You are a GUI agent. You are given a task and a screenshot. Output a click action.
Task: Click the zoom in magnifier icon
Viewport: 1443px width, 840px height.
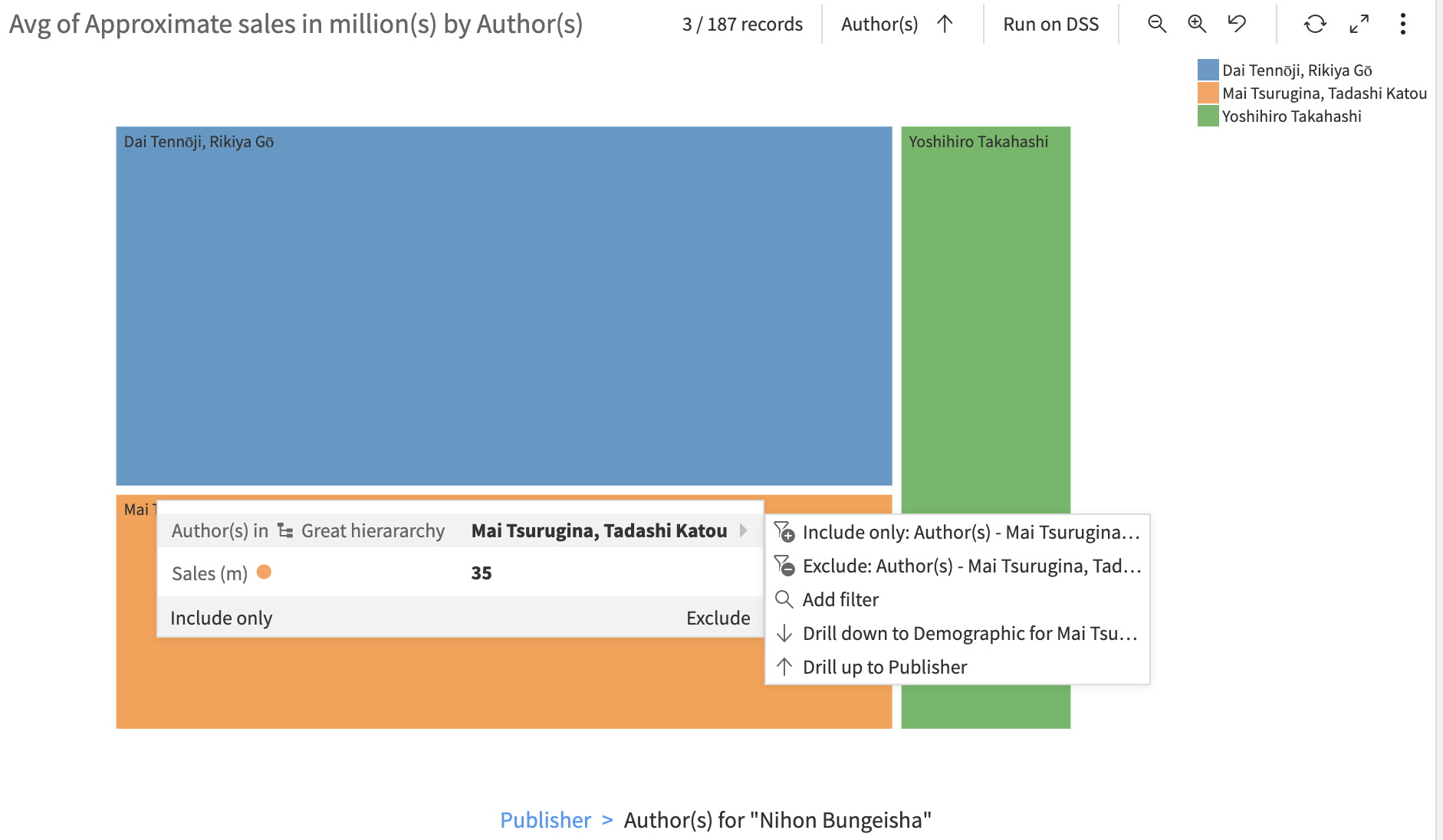pos(1196,24)
